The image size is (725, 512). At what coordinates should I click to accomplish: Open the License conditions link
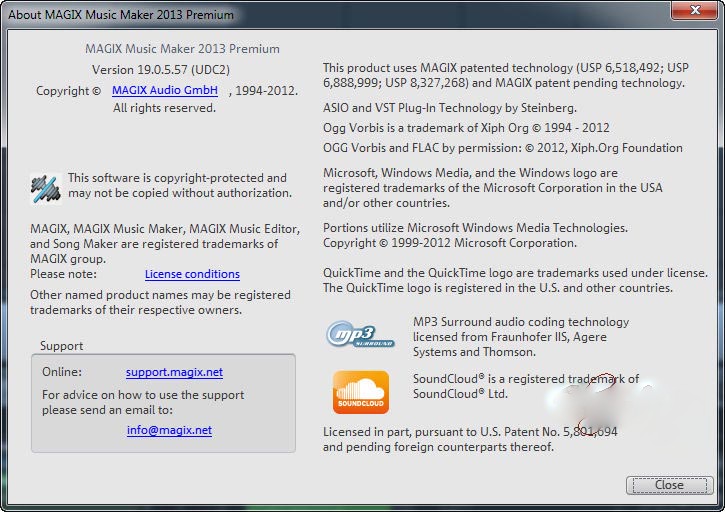click(x=192, y=274)
